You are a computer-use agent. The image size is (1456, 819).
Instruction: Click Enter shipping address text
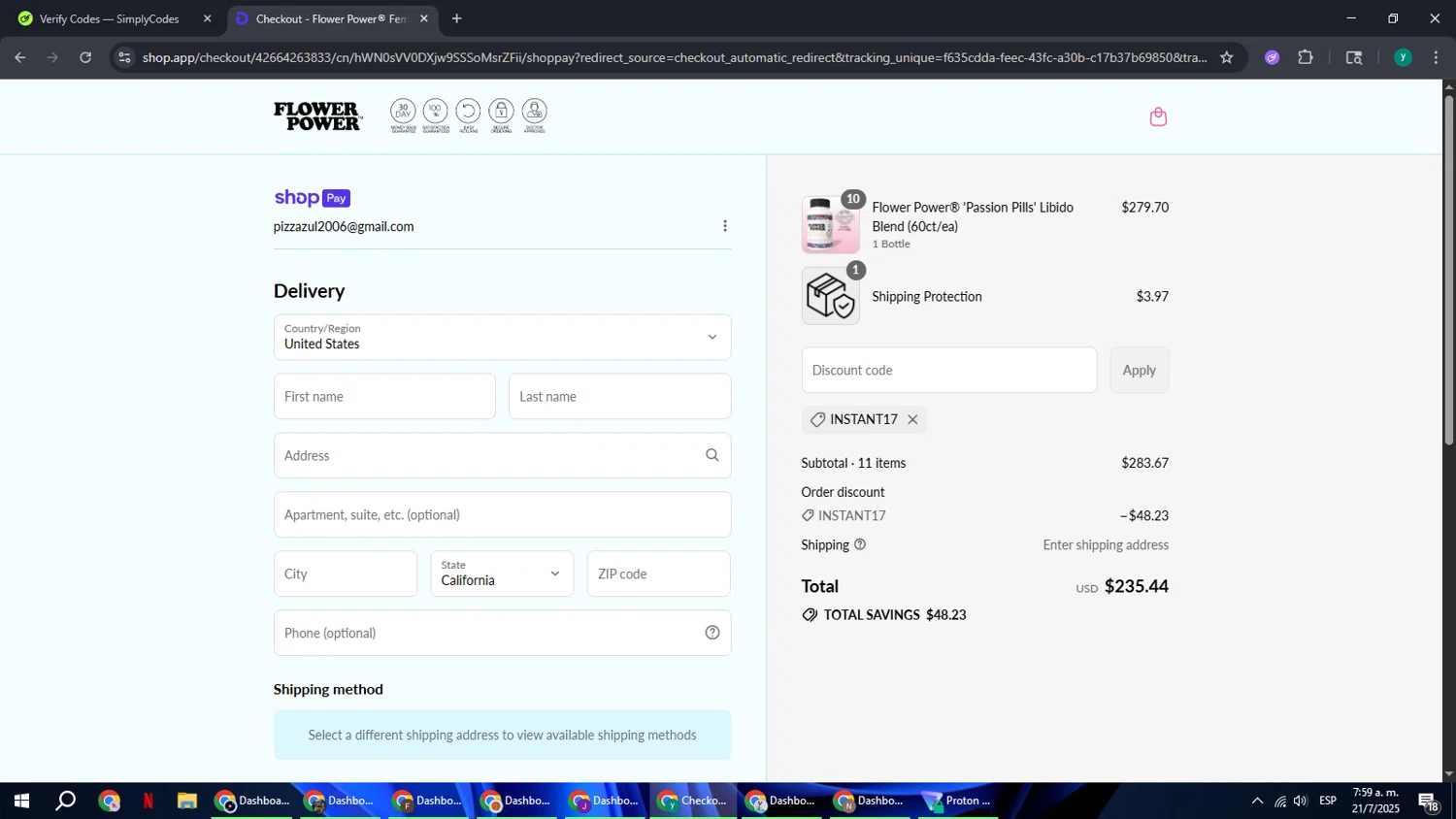1106,544
